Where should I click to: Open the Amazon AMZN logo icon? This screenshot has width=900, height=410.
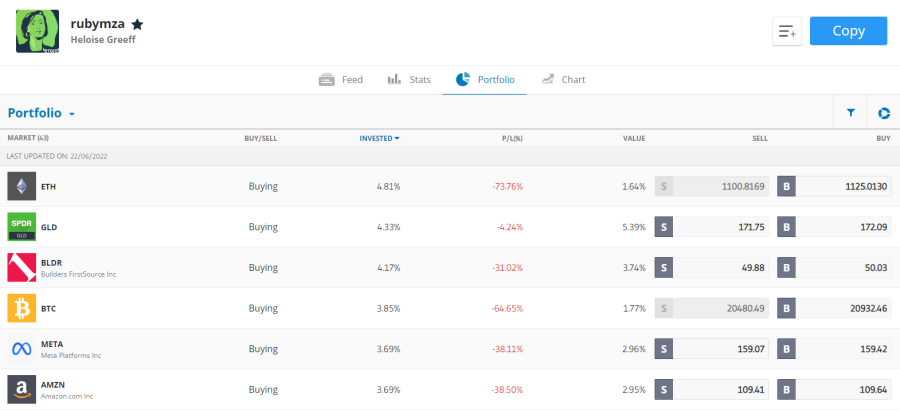click(22, 390)
